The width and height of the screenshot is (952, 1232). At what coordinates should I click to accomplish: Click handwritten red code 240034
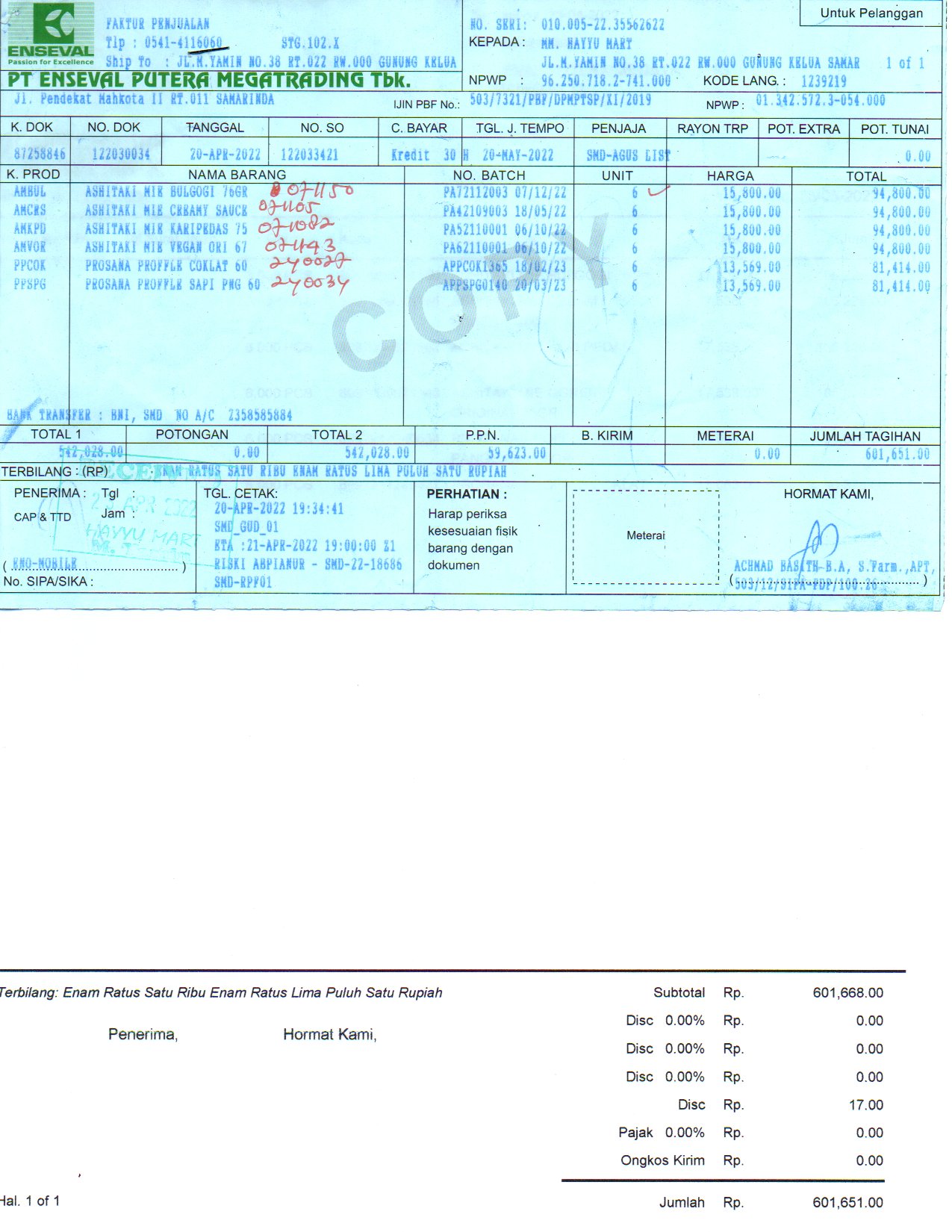309,284
